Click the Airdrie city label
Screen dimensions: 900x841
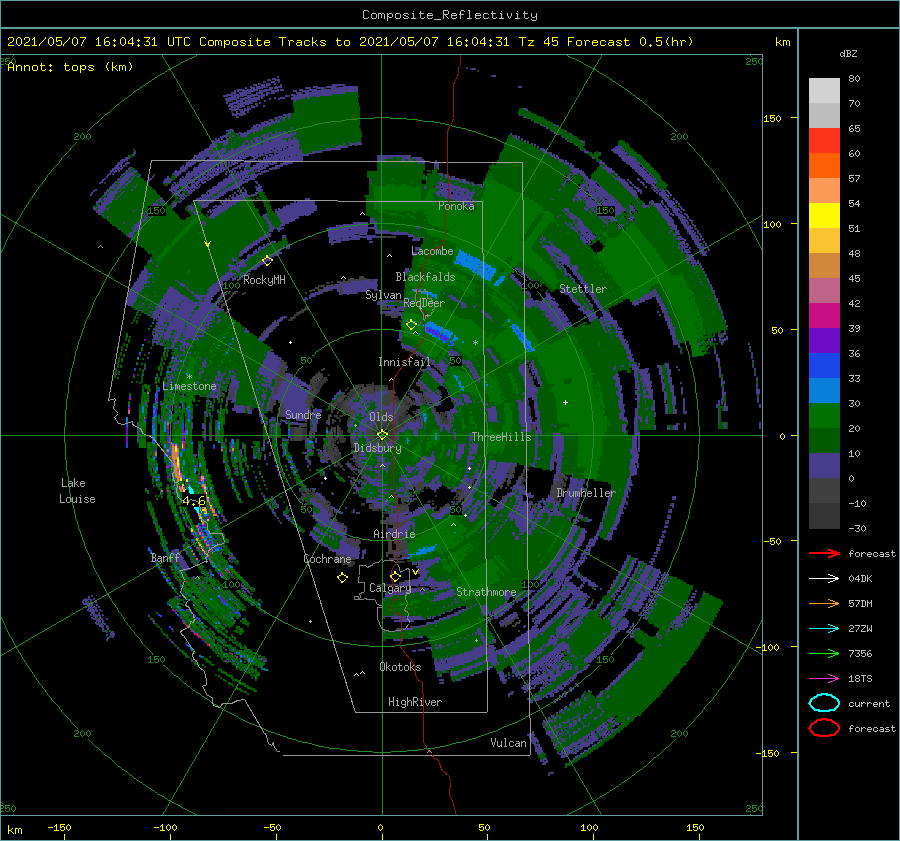click(x=394, y=534)
